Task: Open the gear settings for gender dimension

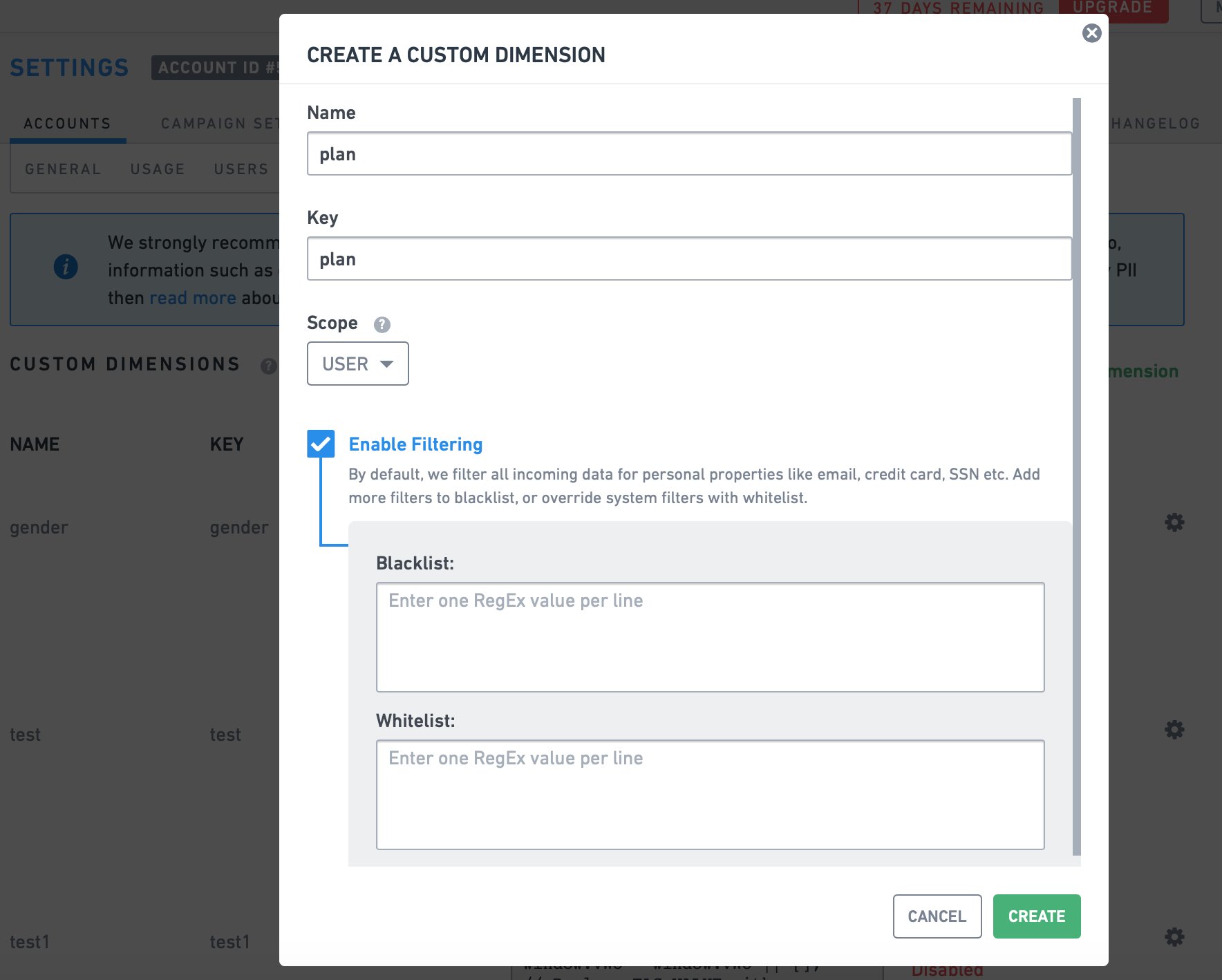Action: (x=1174, y=522)
